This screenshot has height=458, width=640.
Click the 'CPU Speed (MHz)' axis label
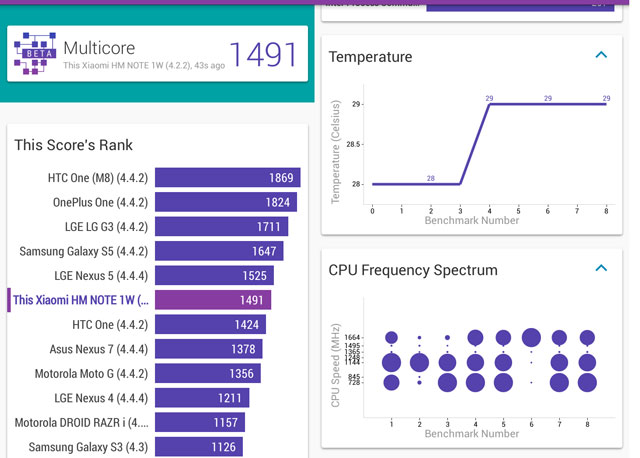tap(335, 365)
